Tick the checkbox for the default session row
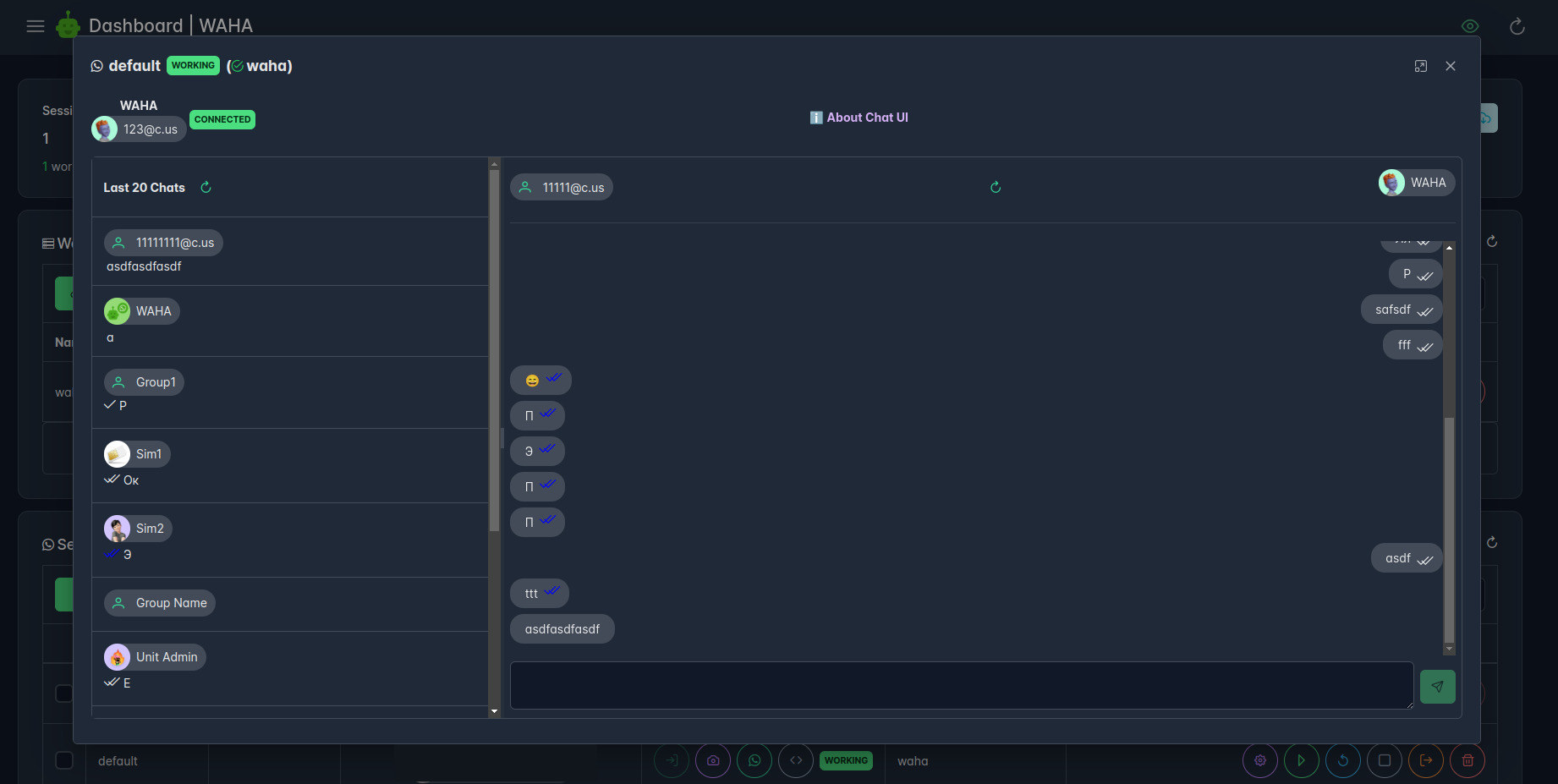Screen dimensions: 1558x784 tap(64, 760)
